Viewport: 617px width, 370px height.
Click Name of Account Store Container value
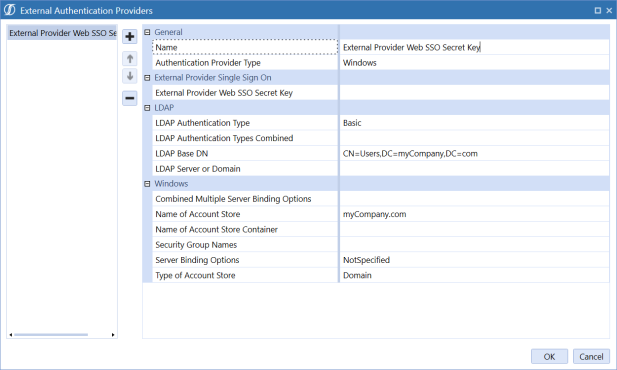(474, 229)
